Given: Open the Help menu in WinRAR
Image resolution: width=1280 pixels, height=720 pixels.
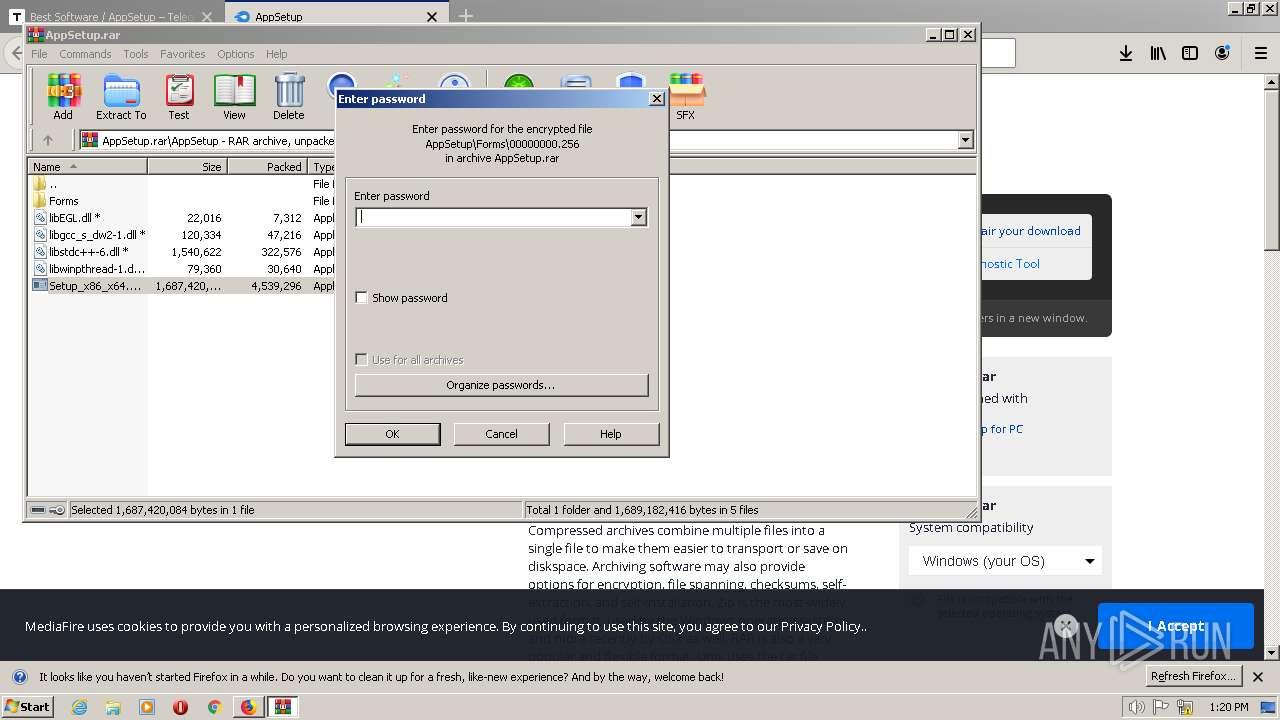Looking at the screenshot, I should coord(277,54).
